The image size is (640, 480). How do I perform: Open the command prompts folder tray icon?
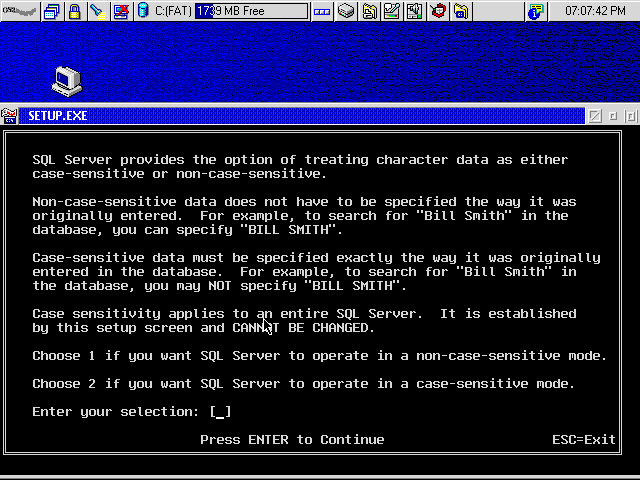[x=461, y=11]
